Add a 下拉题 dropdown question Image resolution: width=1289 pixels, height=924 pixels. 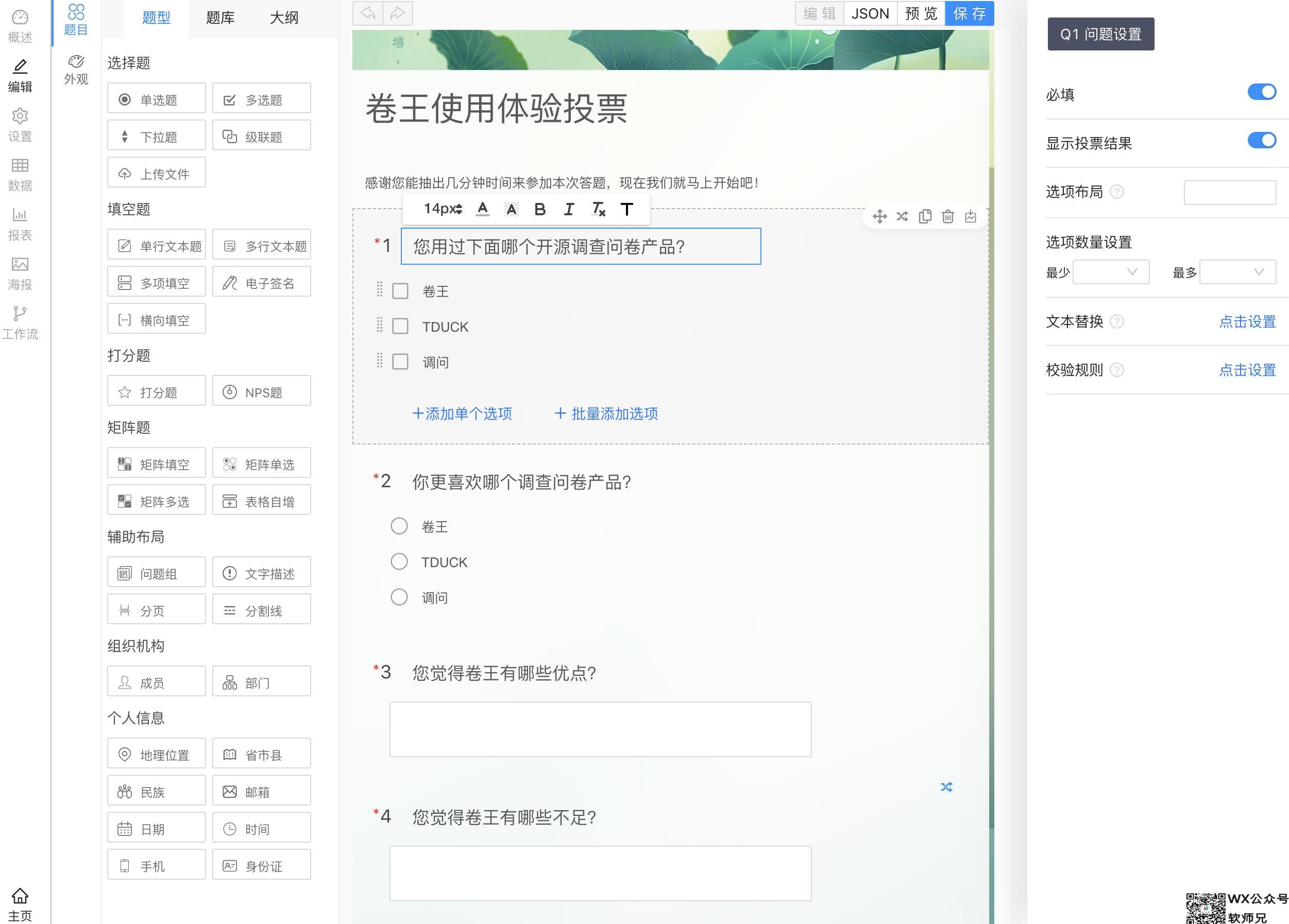tap(156, 136)
